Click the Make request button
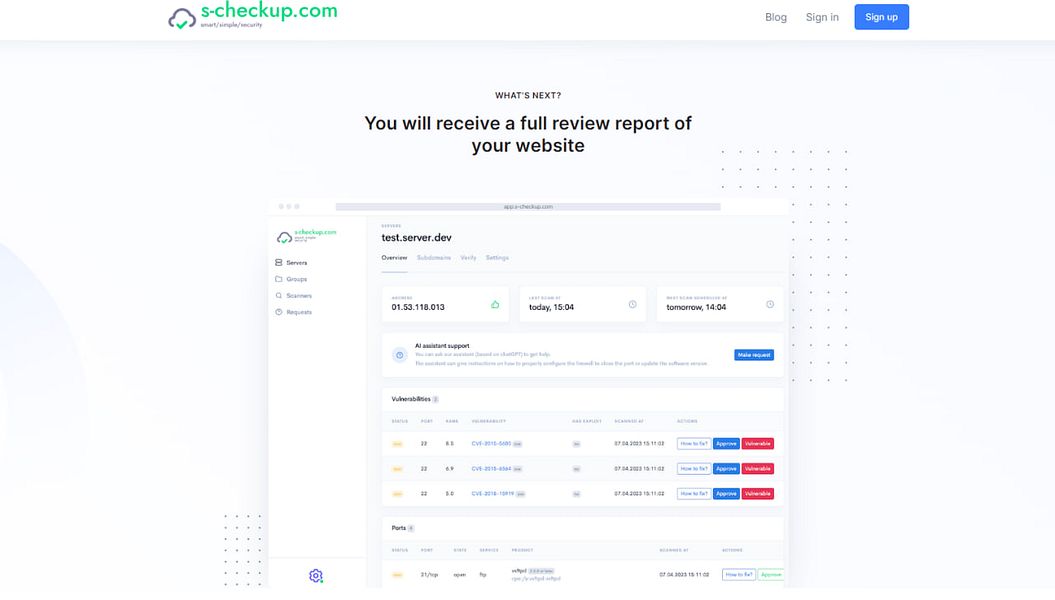Viewport: 1055px width, 600px height. point(754,355)
